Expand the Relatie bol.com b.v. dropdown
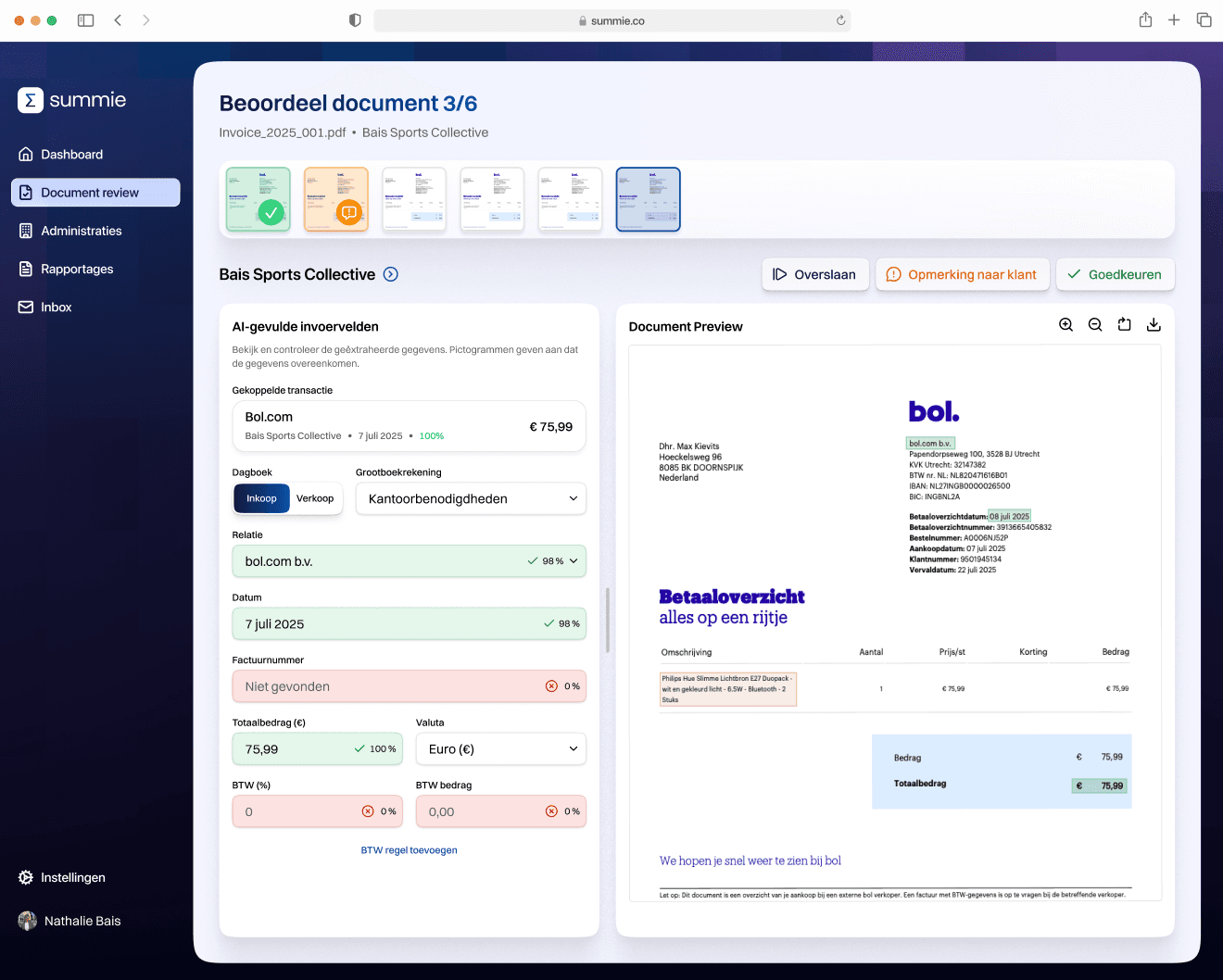1223x980 pixels. pos(574,561)
